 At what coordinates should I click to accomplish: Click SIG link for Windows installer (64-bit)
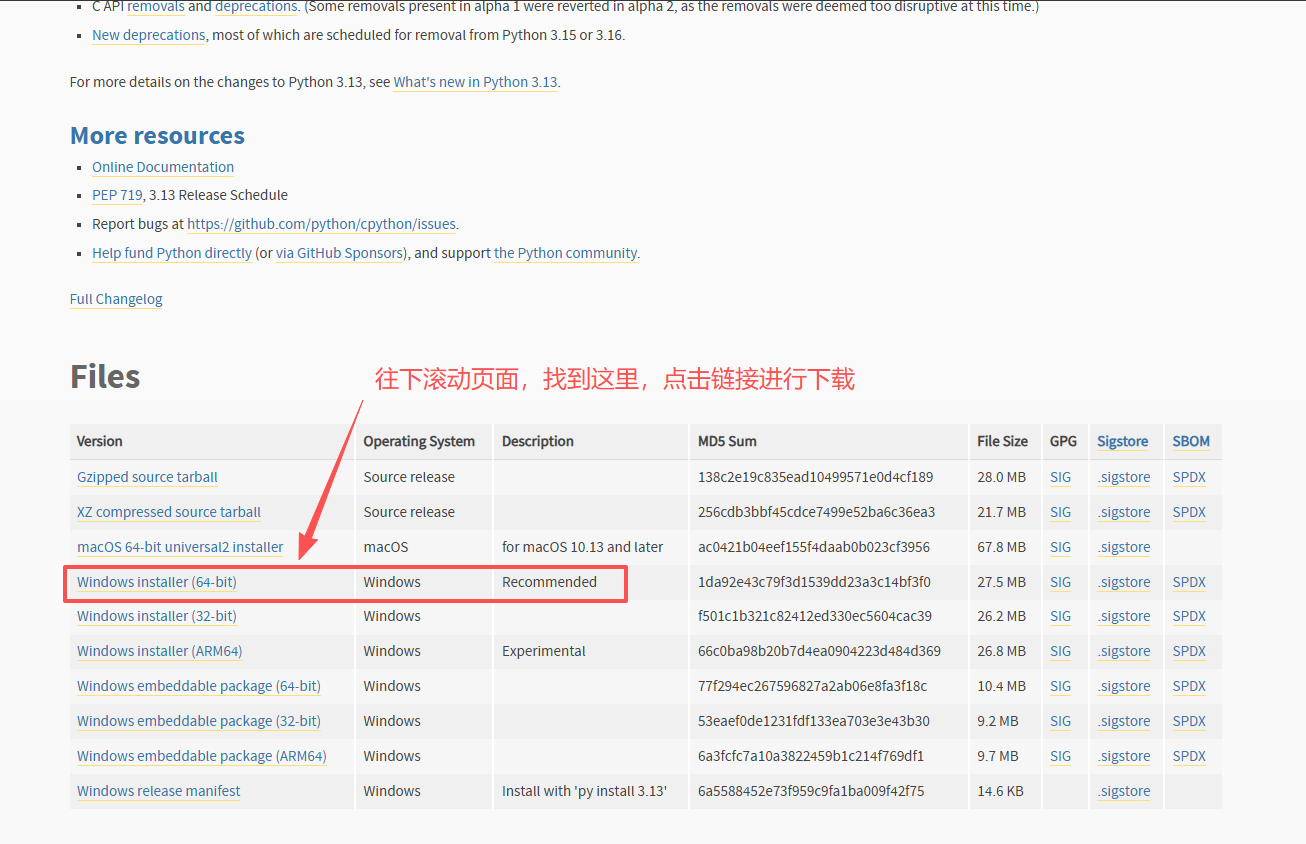(1060, 582)
